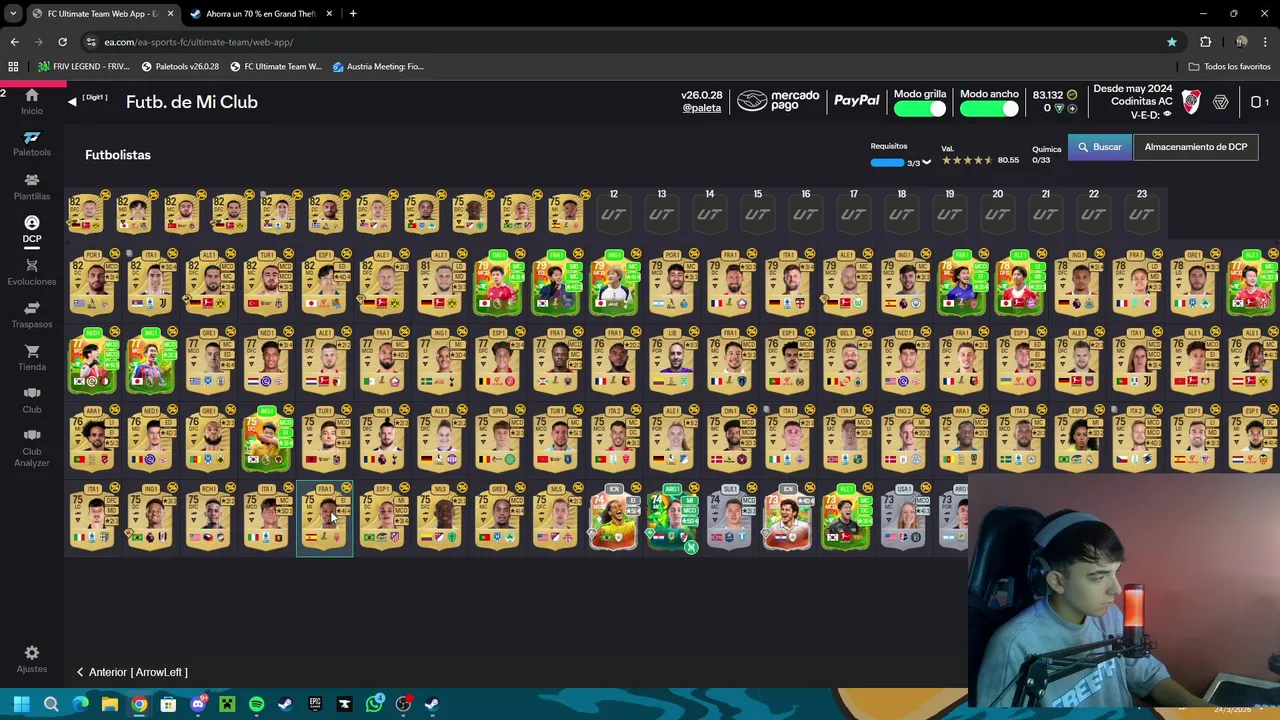Open Discord from the taskbar
Screen dimensions: 1280x720
tap(198, 704)
